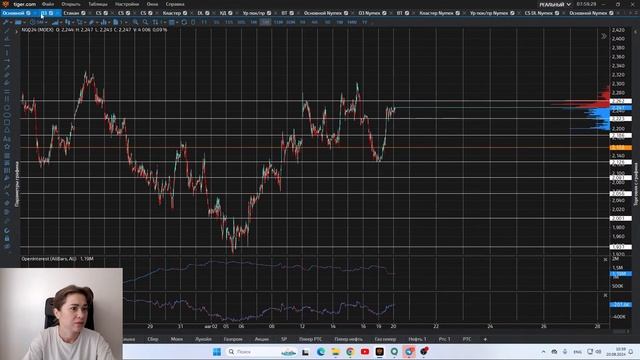Click the grid layout icon in toolbar
The height and width of the screenshot is (360, 640).
pos(171,22)
